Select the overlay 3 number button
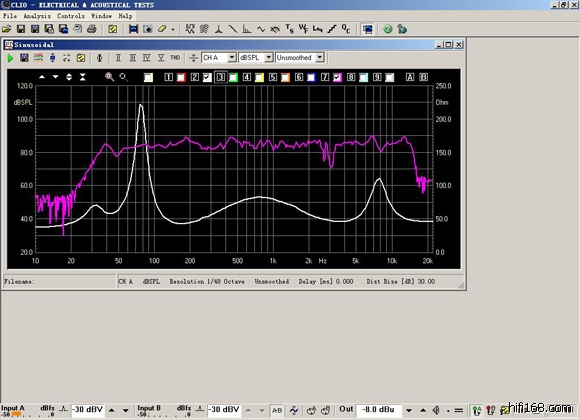580x420 pixels. tap(221, 77)
